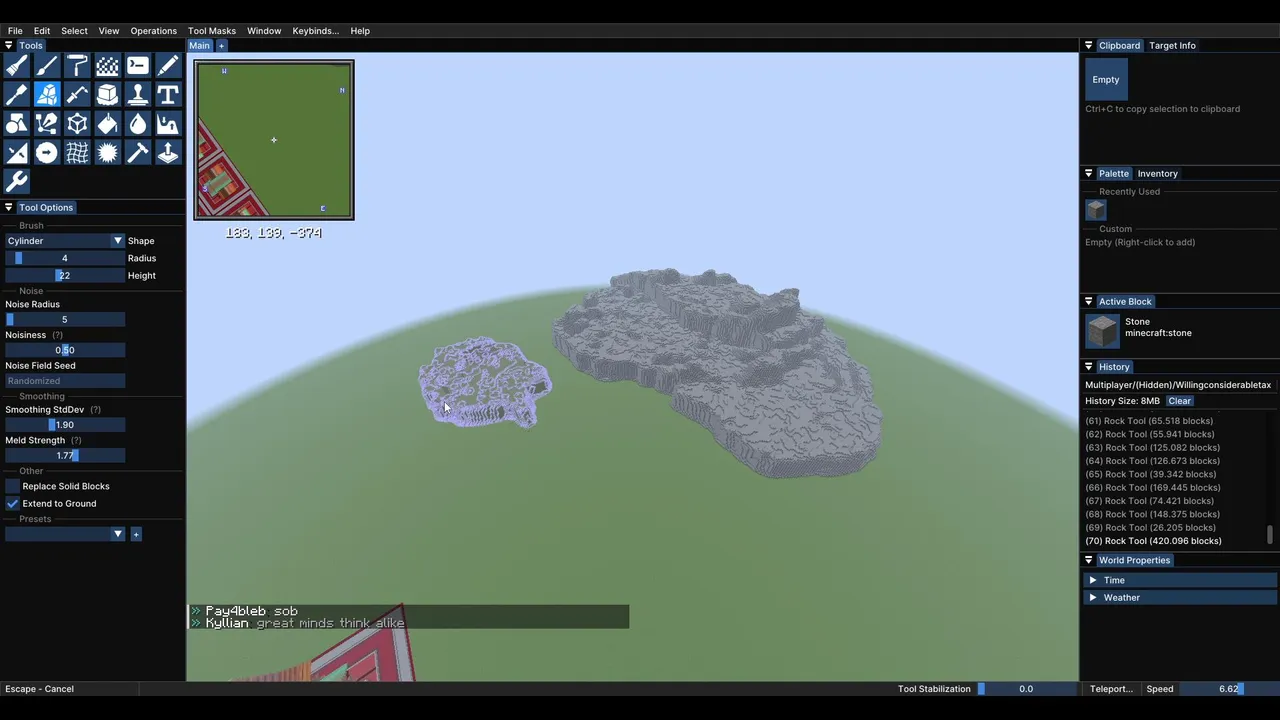This screenshot has height=720, width=1280.
Task: Open the Operations menu
Action: (153, 31)
